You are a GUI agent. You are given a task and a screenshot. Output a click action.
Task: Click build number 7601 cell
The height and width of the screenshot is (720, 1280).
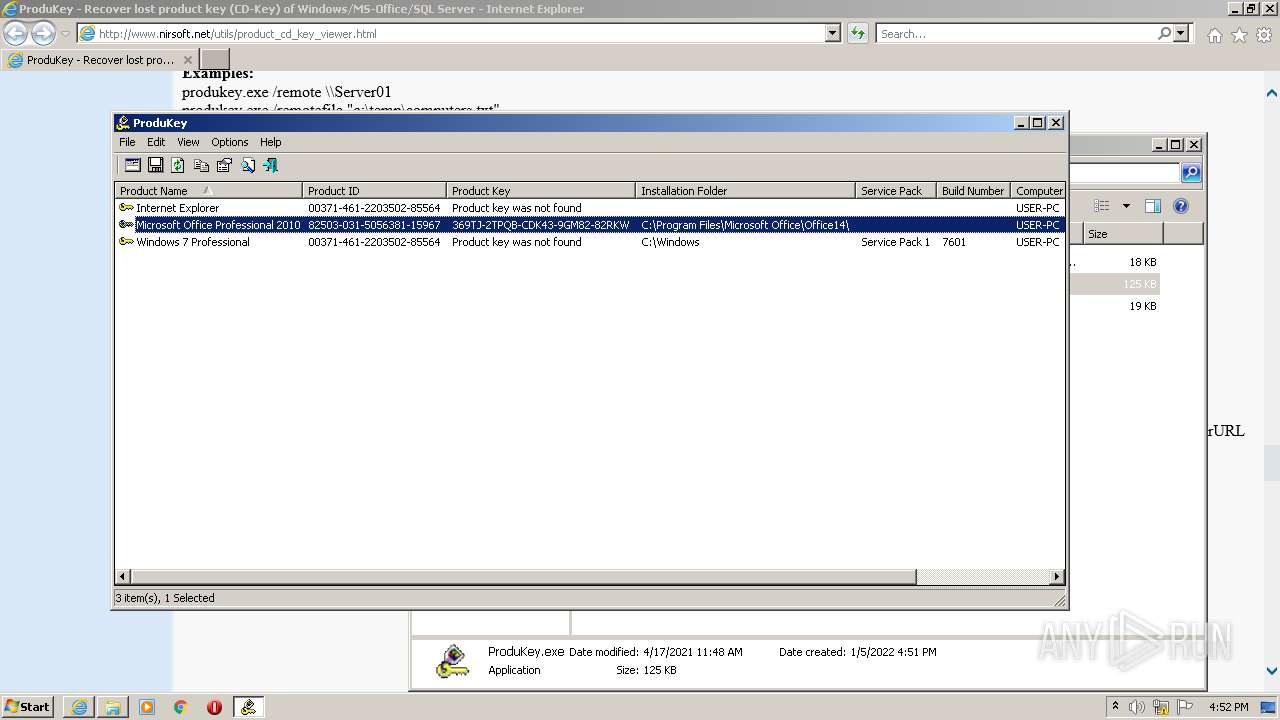coord(954,242)
